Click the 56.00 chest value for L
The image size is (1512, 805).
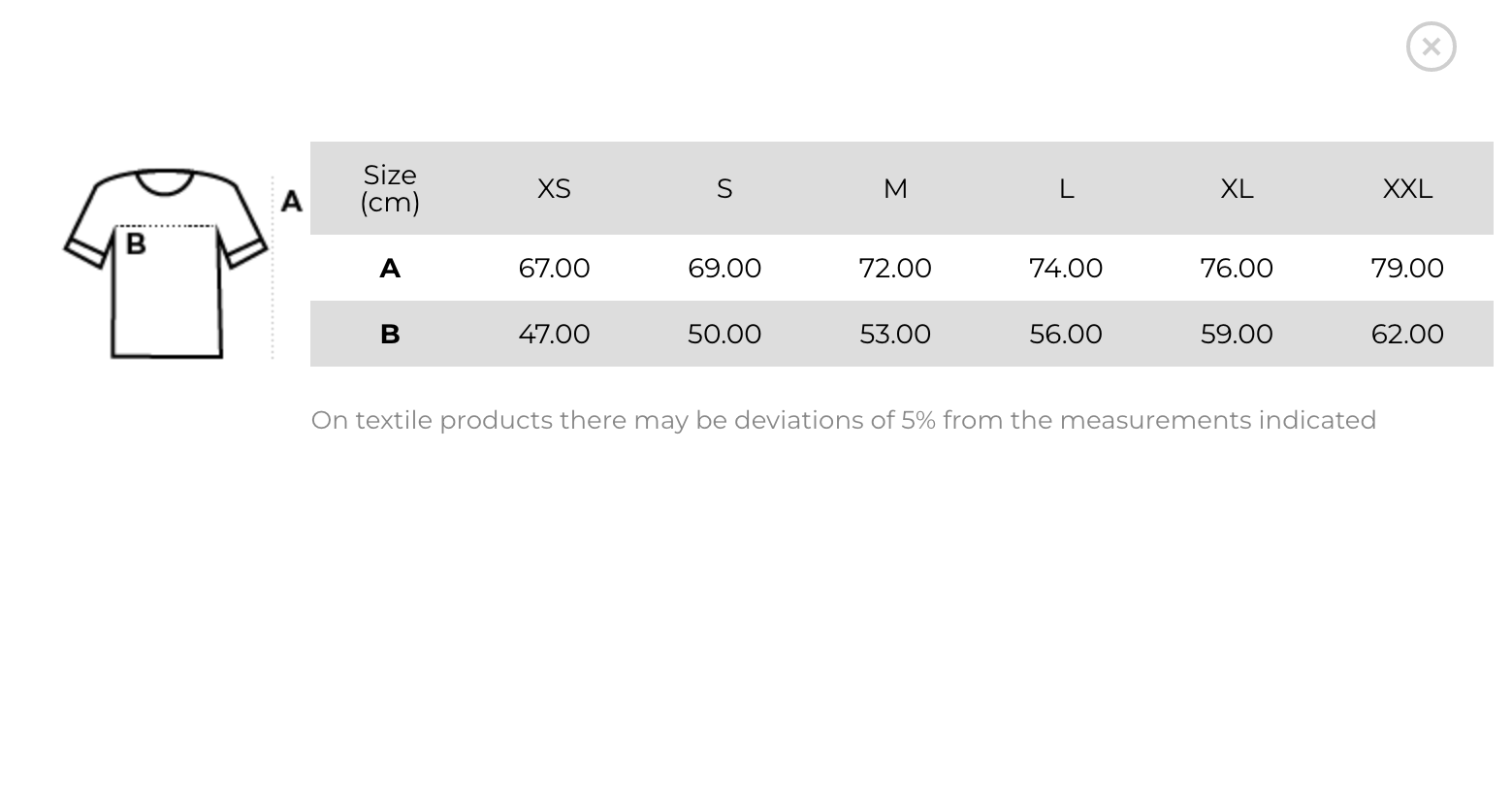click(1066, 334)
